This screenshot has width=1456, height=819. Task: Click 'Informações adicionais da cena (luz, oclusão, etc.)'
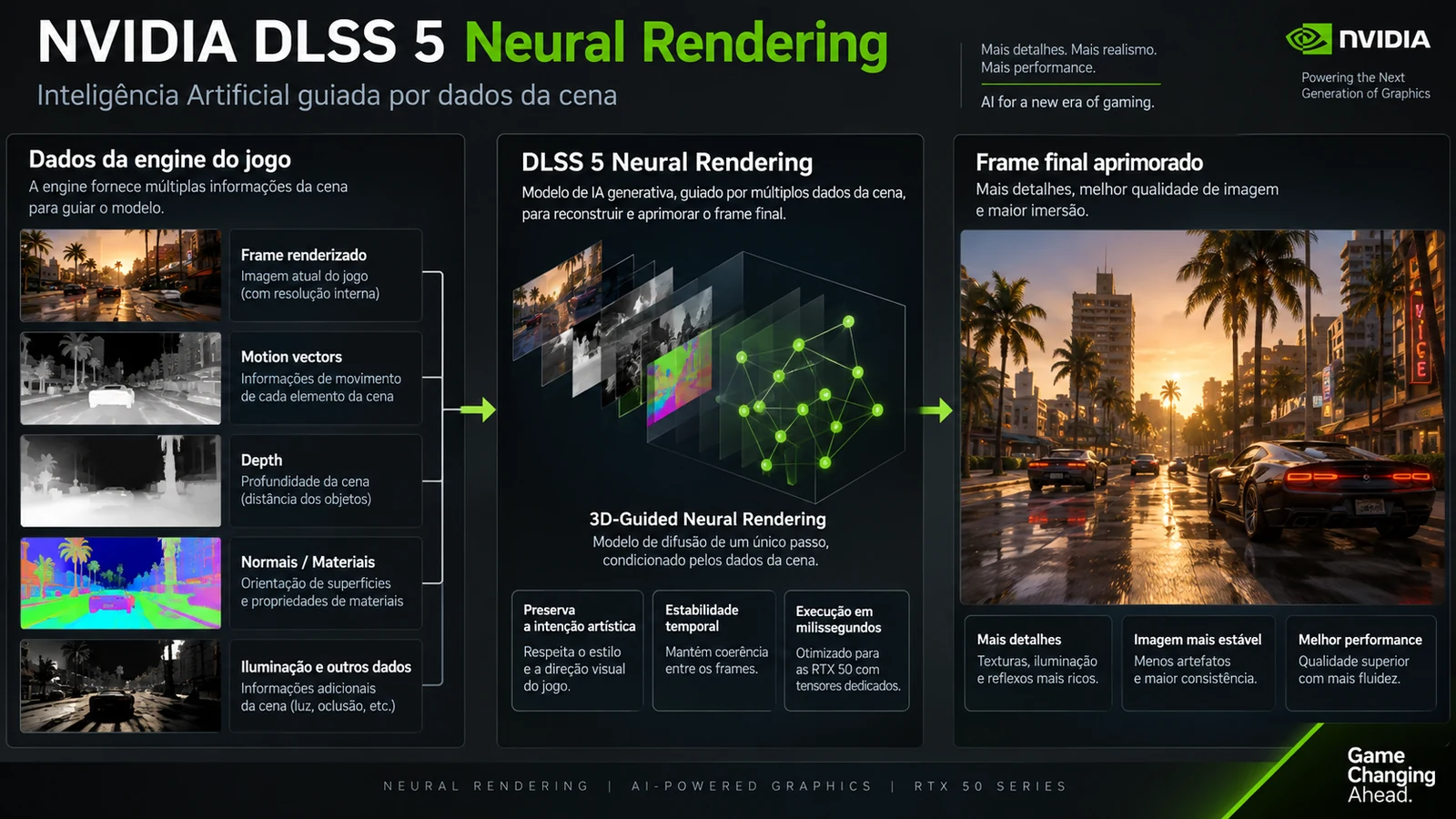[318, 697]
